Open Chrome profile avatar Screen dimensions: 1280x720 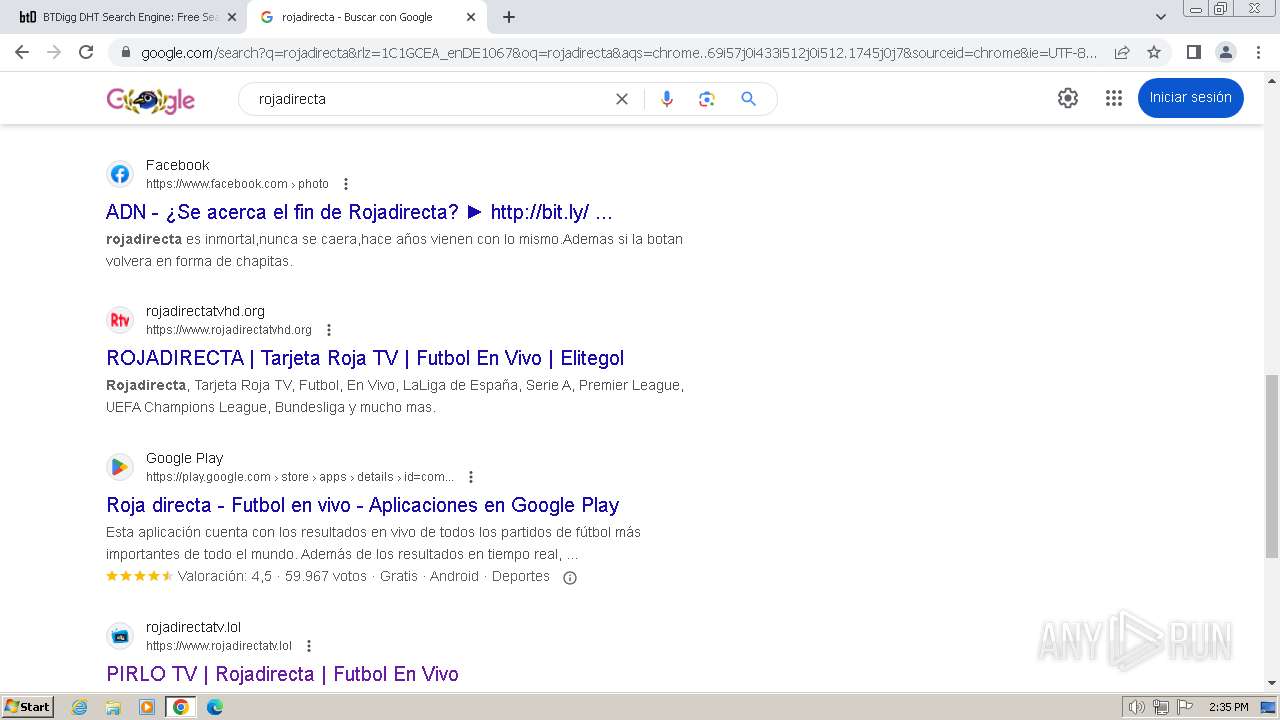point(1225,52)
